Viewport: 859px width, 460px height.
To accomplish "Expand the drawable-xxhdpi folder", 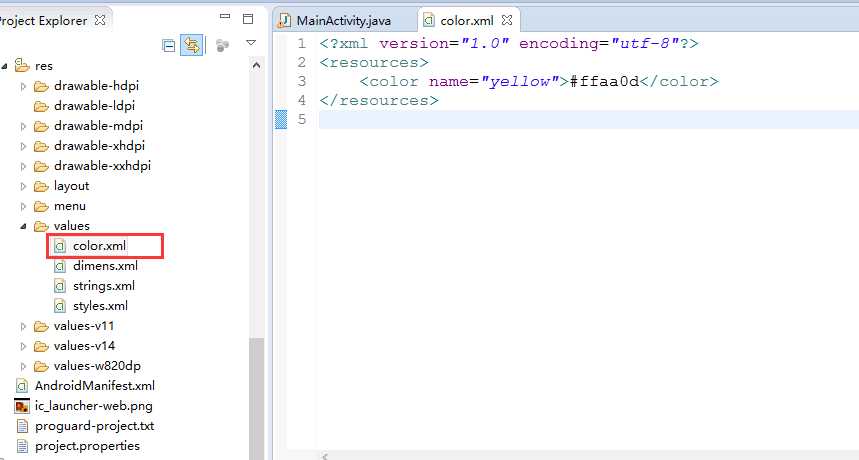I will click(23, 166).
